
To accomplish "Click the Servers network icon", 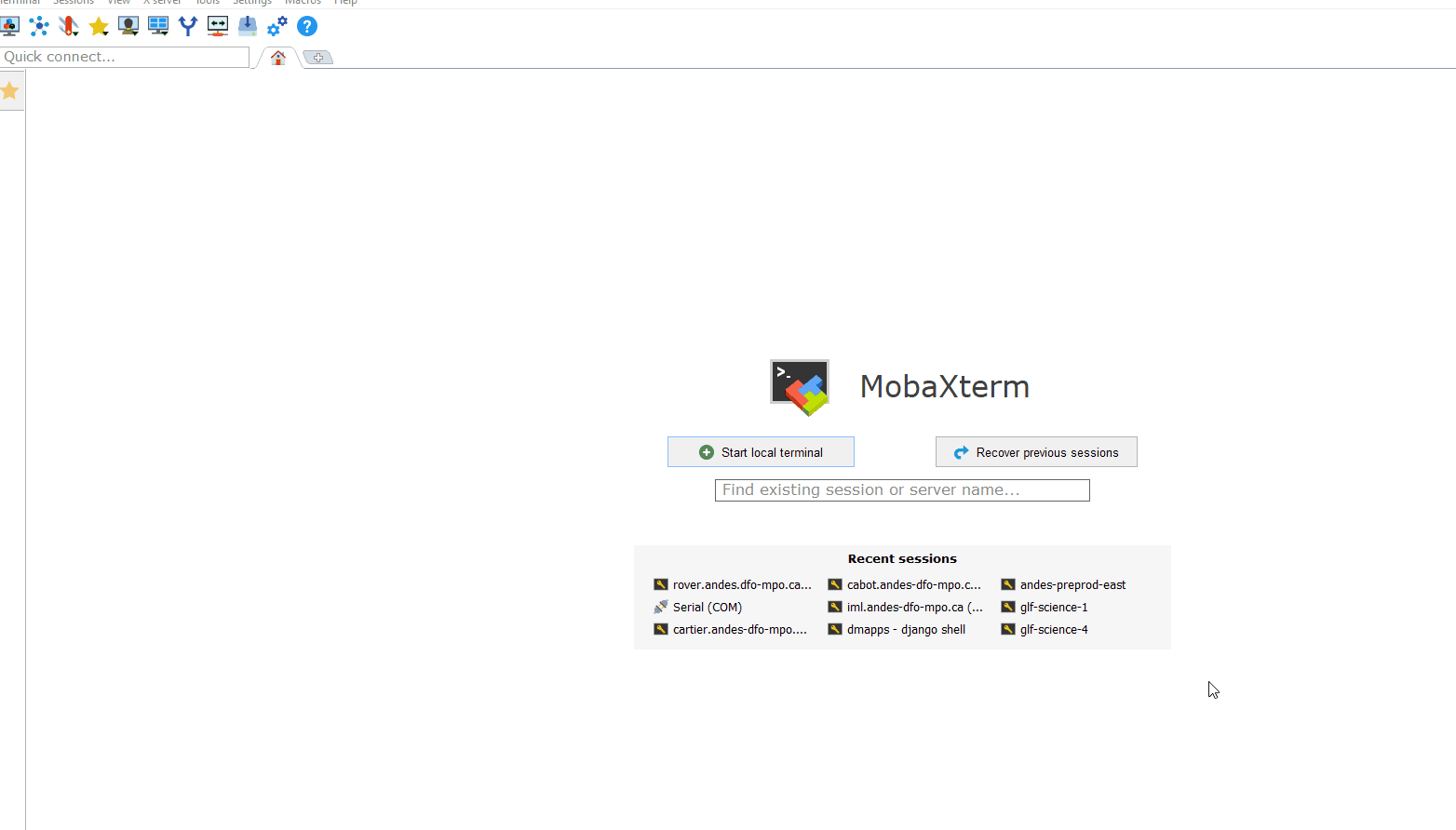I will [39, 26].
